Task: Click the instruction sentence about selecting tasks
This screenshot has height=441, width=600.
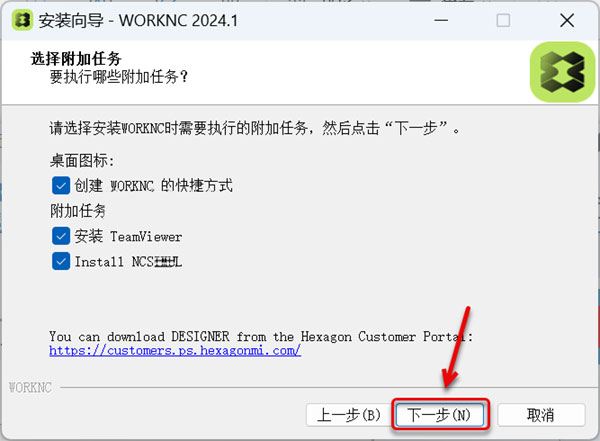Action: click(x=255, y=128)
